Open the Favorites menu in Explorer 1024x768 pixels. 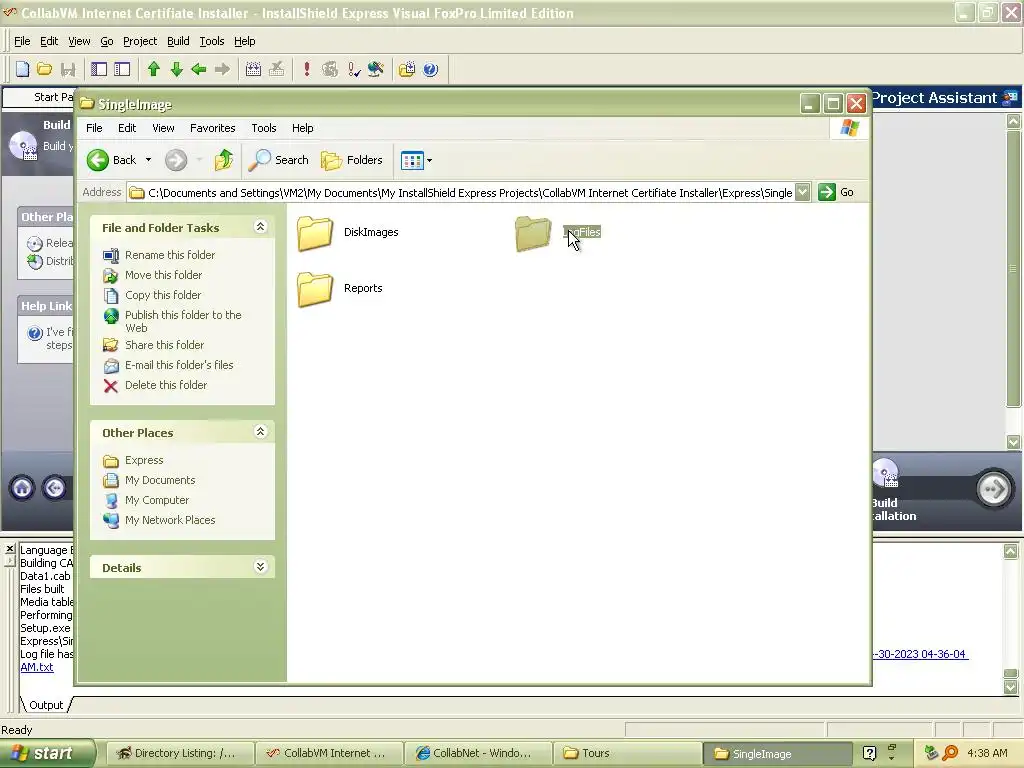212,128
